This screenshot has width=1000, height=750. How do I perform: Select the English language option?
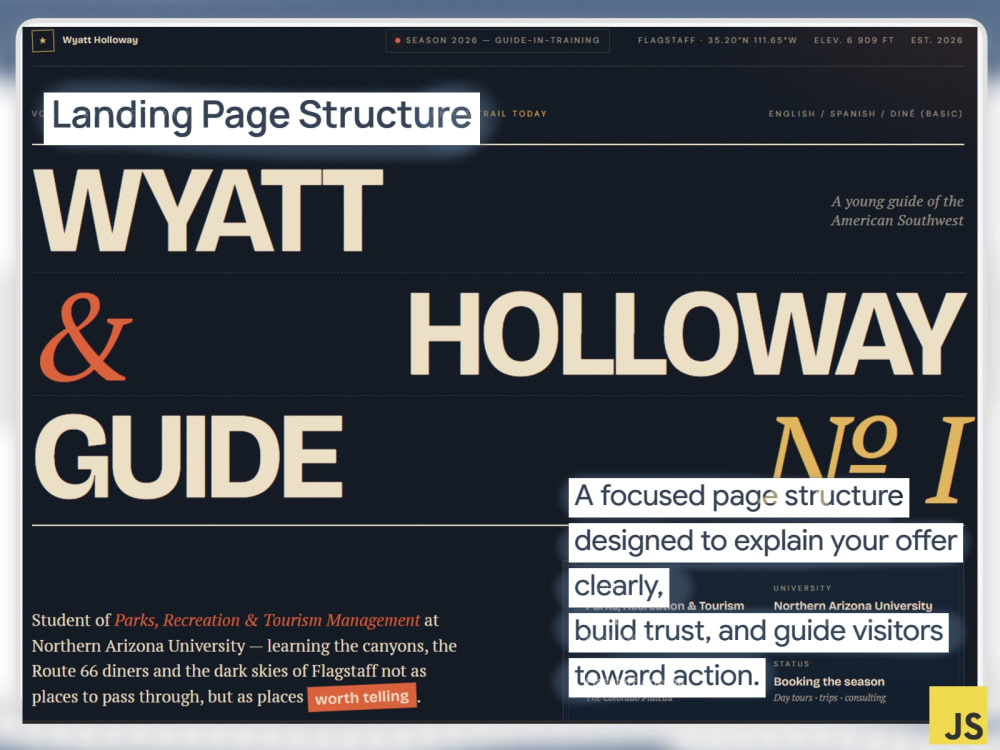[x=791, y=114]
